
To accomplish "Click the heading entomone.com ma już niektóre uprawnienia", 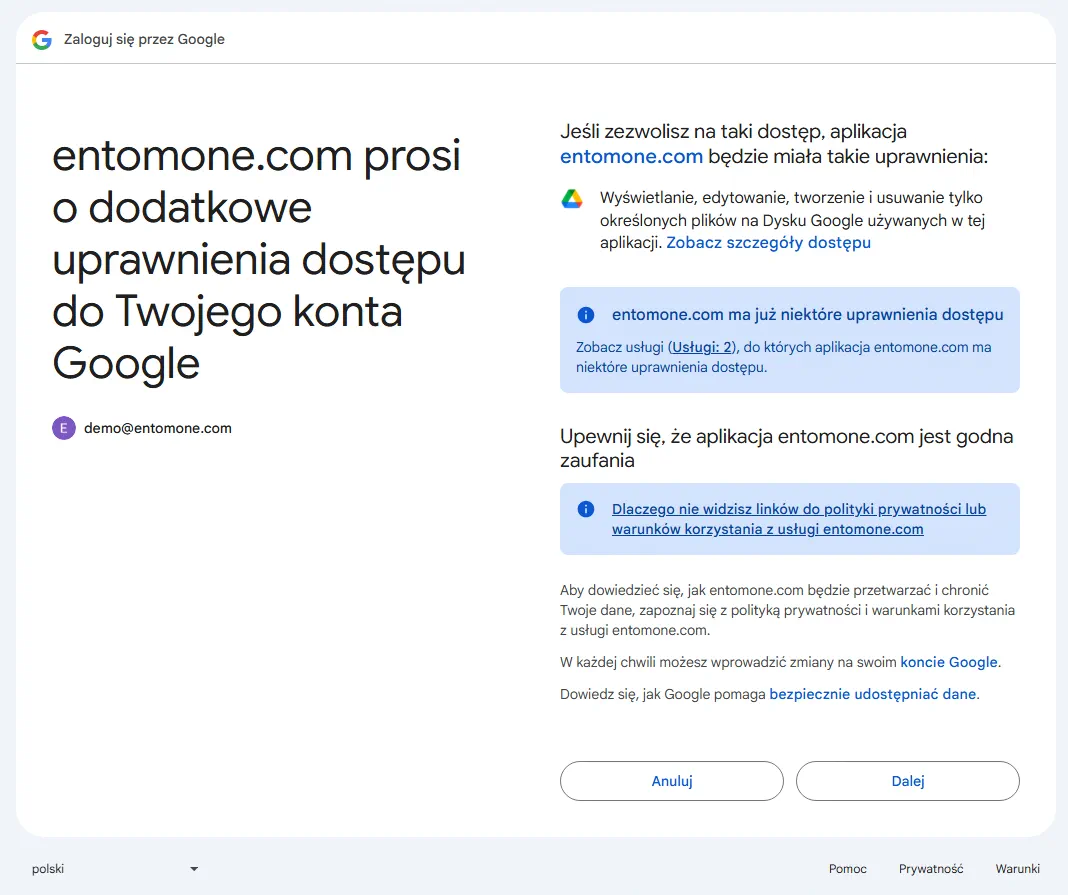I will coord(808,315).
